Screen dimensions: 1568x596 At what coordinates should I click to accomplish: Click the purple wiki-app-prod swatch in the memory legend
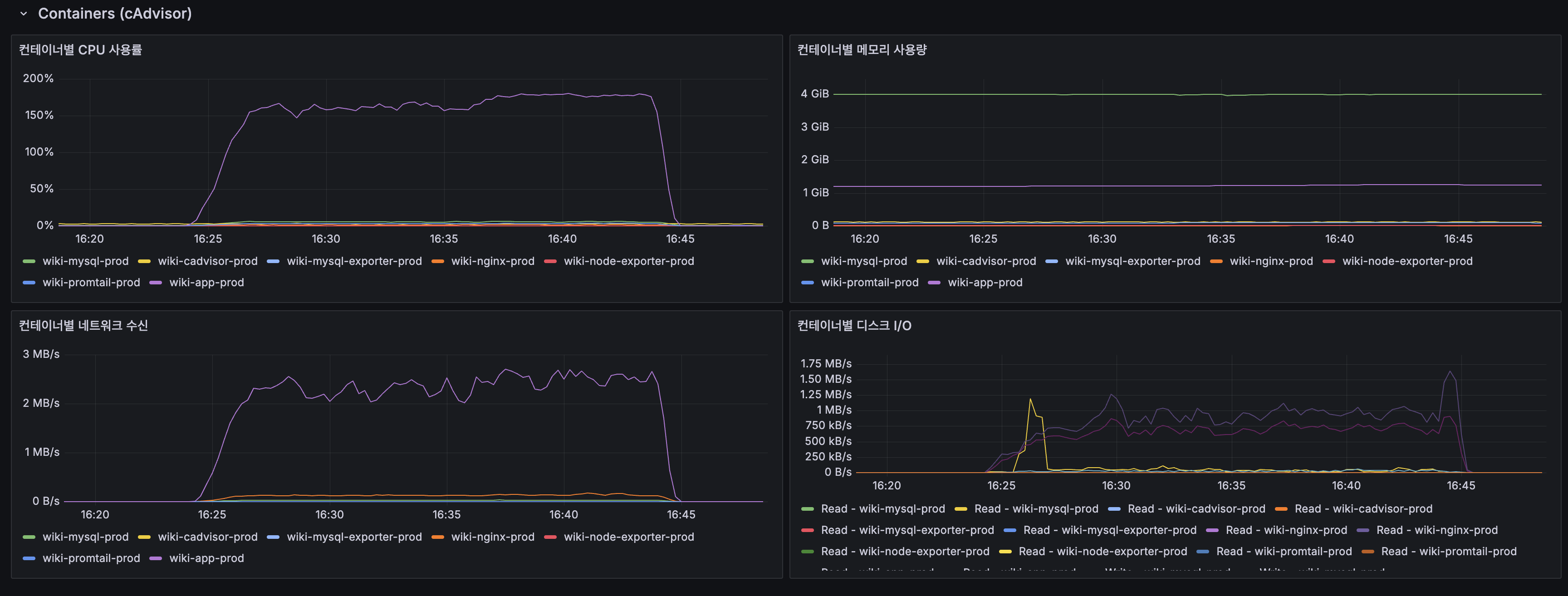pos(934,283)
